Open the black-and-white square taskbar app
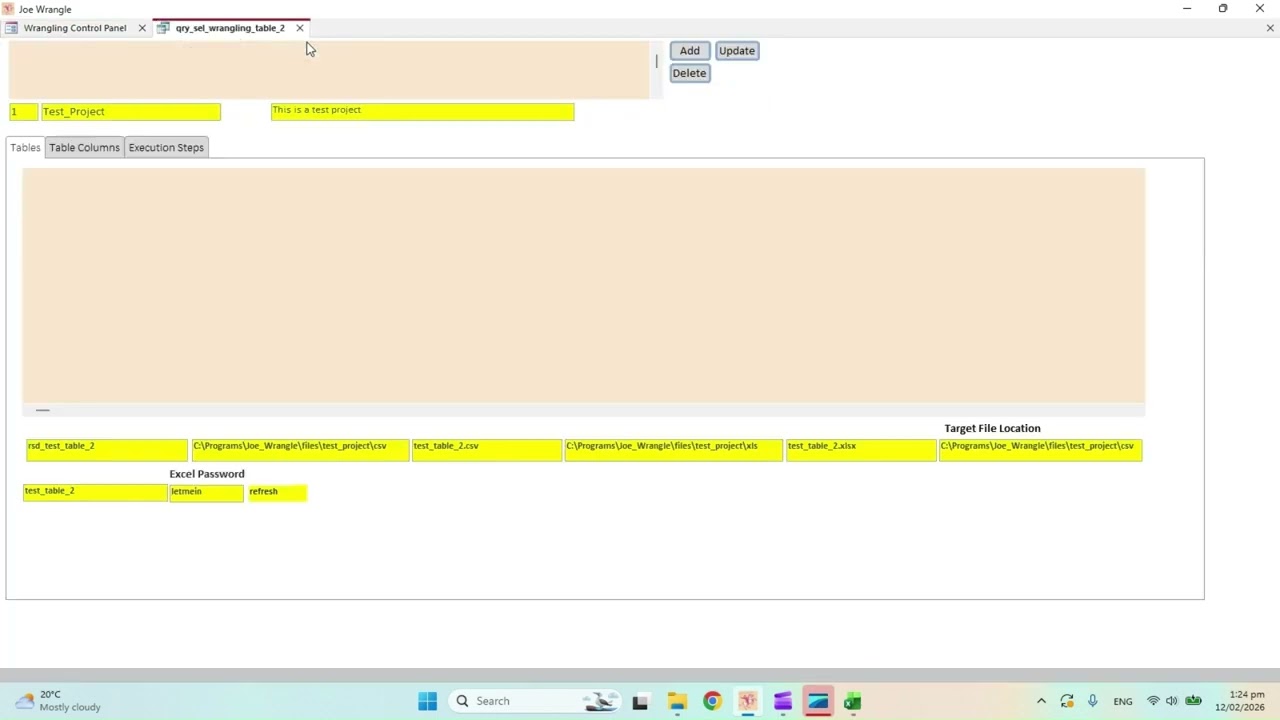The image size is (1280, 720). 640,701
